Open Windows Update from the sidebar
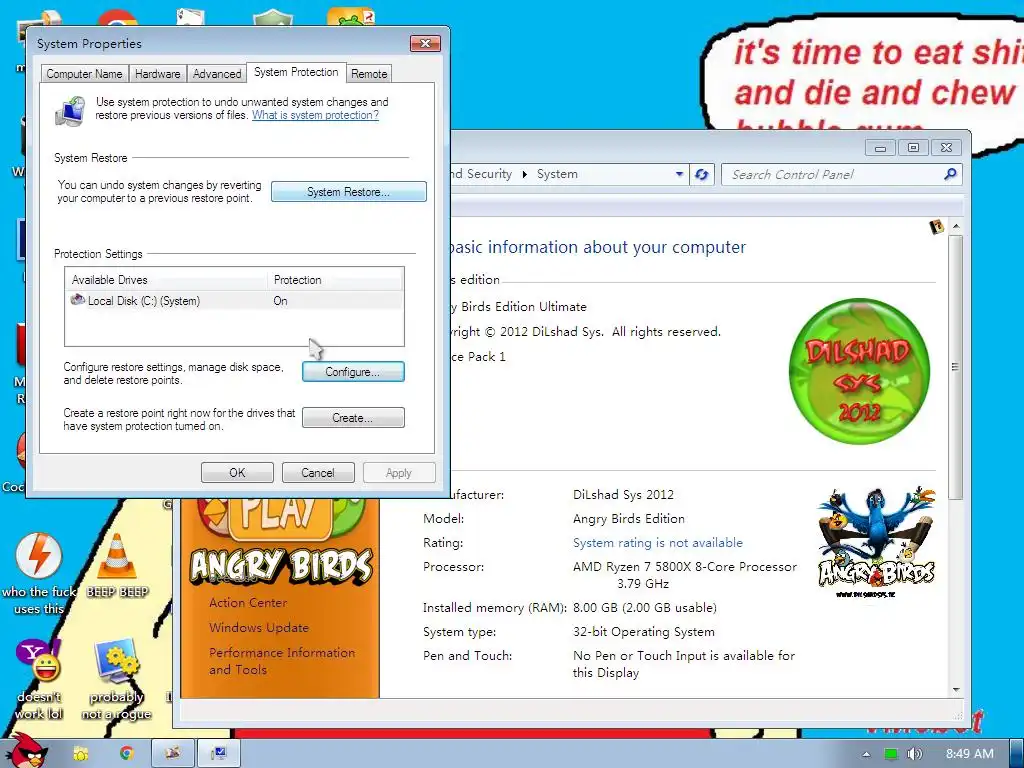The image size is (1024, 768). click(x=259, y=628)
